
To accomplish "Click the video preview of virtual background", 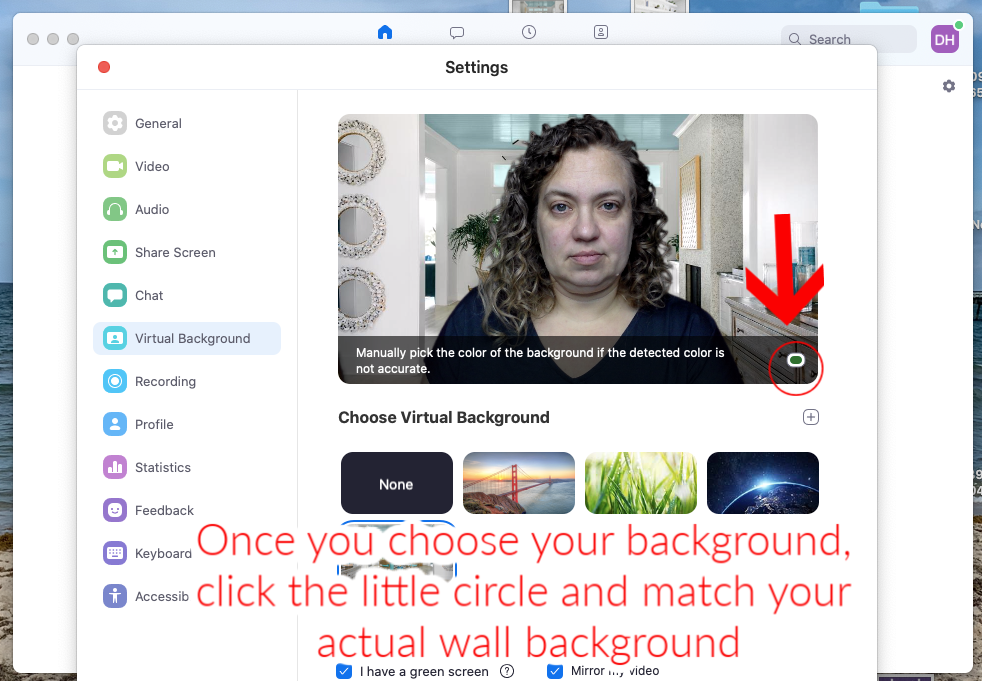I will [x=577, y=249].
